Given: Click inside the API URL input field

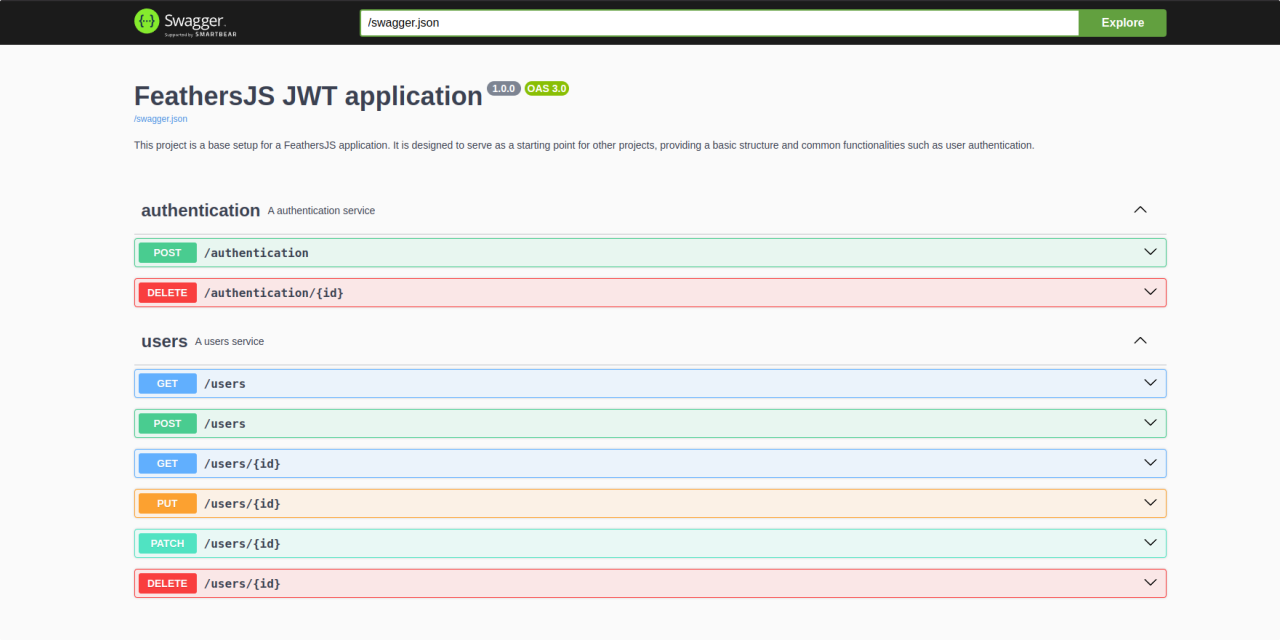Looking at the screenshot, I should pos(700,22).
